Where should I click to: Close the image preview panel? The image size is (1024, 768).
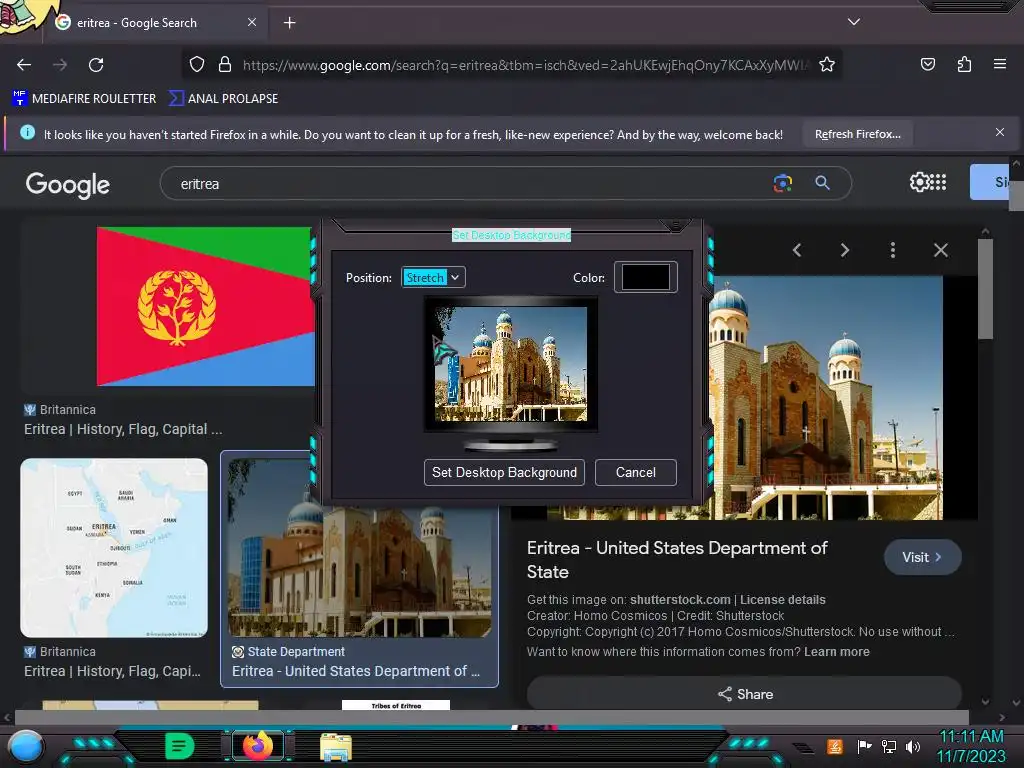(x=940, y=250)
